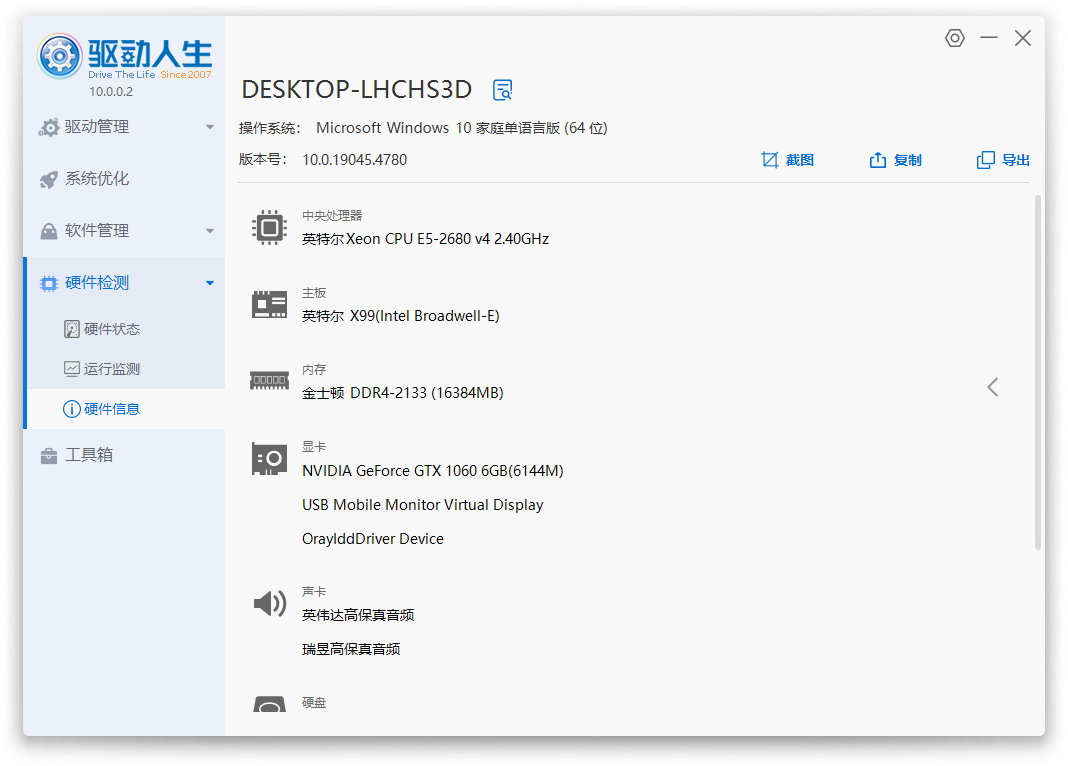Click the 声卡 speaker icon

point(270,603)
